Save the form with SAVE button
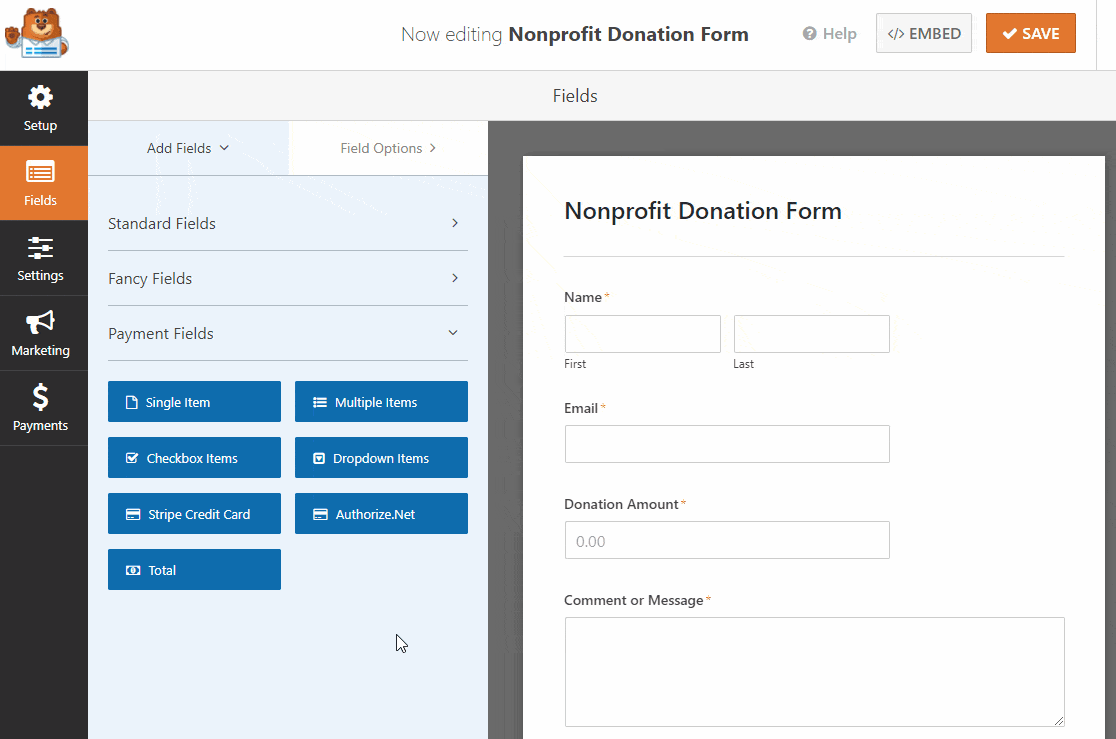 1031,33
